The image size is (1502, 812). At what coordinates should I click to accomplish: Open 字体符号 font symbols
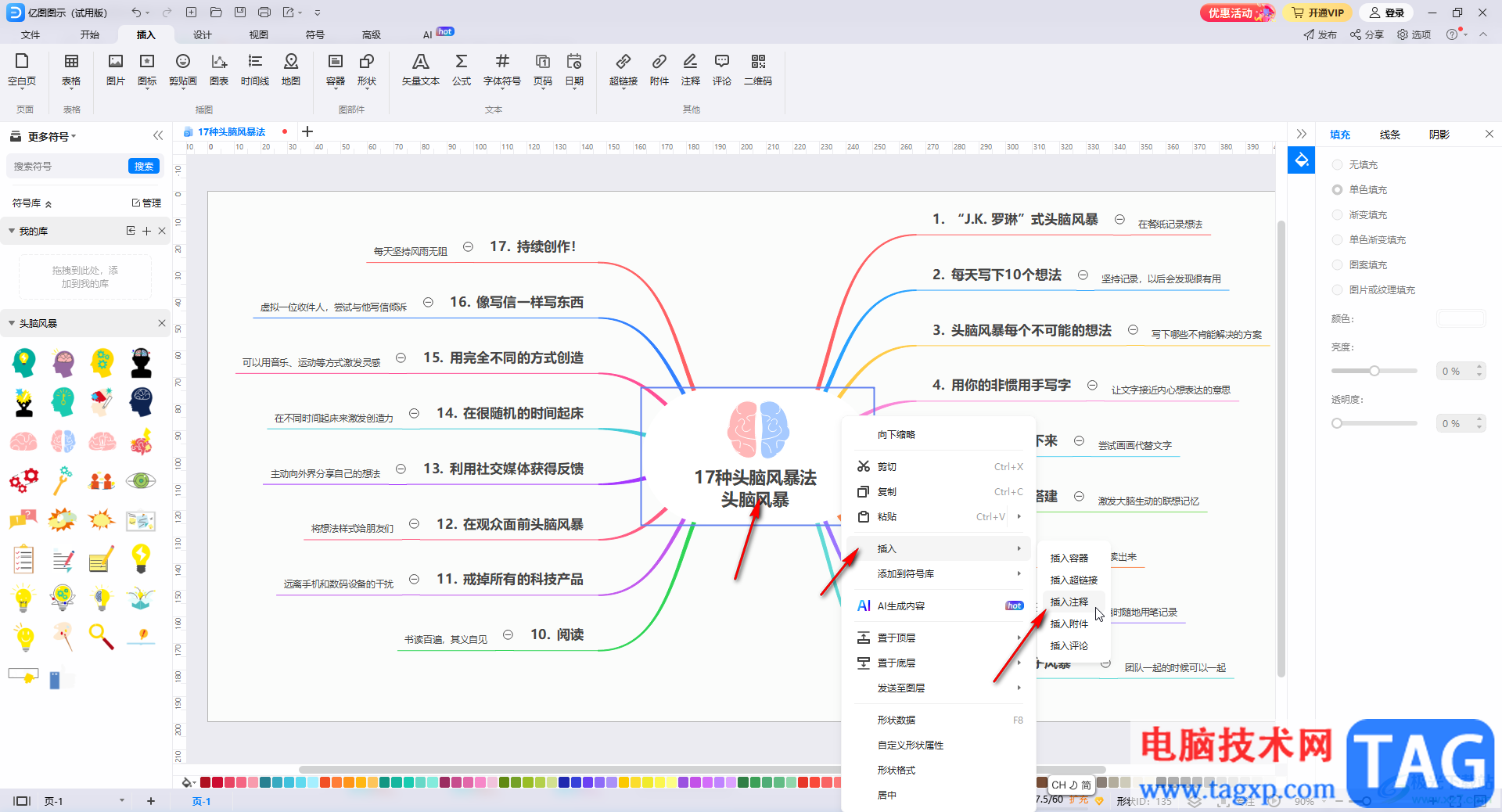point(502,69)
